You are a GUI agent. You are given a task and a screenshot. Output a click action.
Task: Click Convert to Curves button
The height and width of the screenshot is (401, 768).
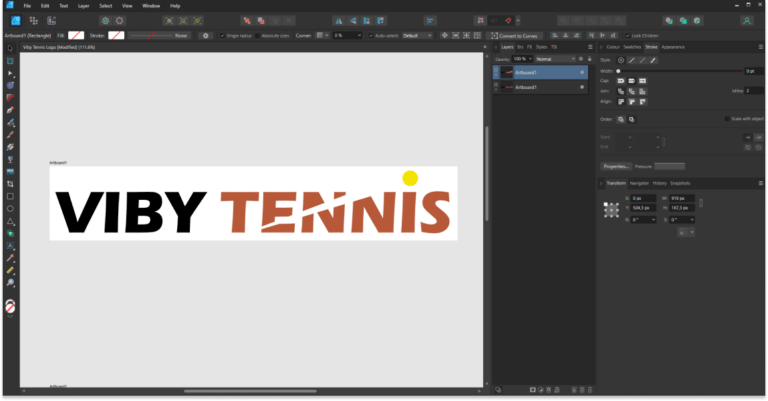[x=514, y=36]
